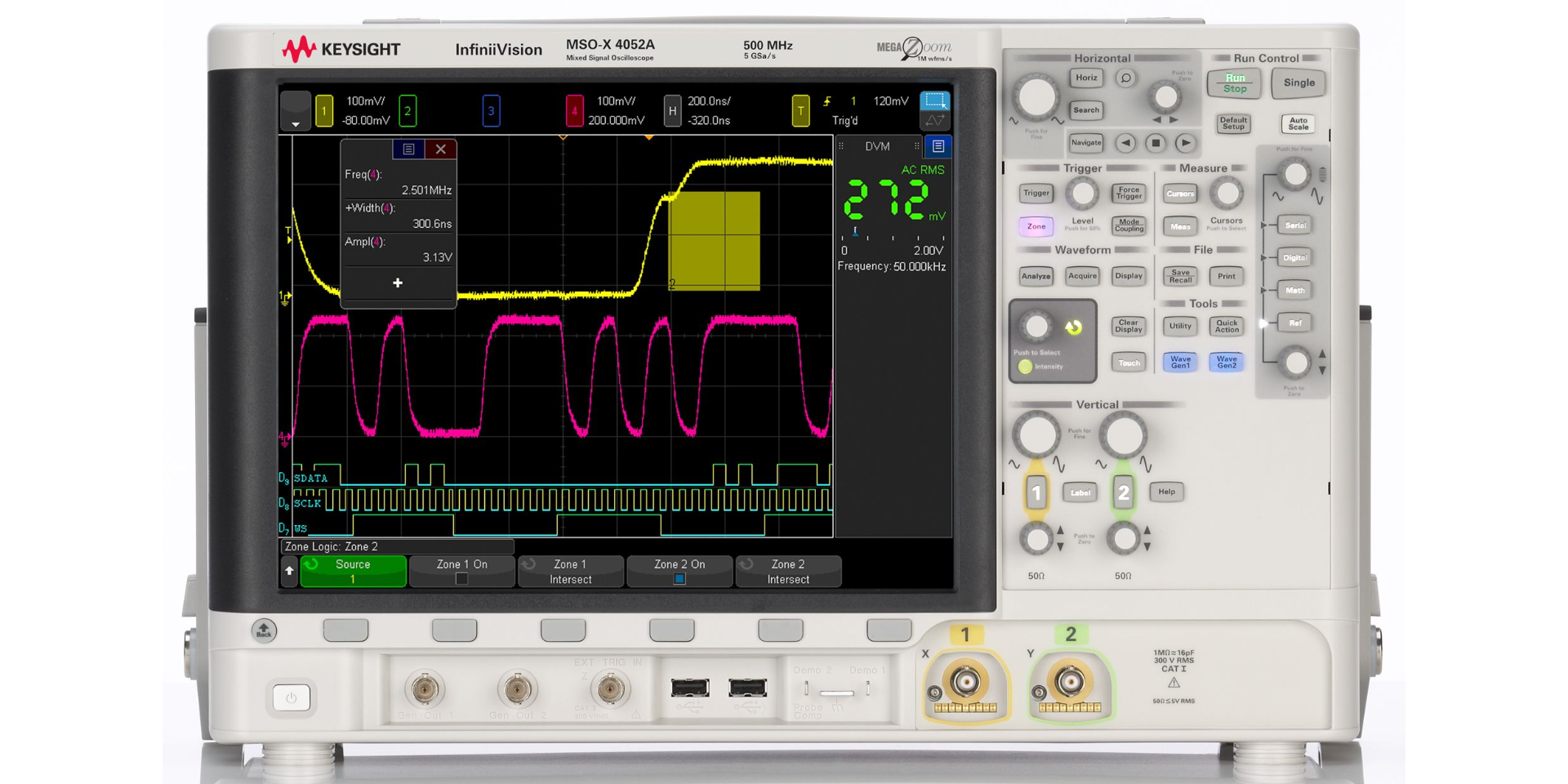Image resolution: width=1568 pixels, height=784 pixels.
Task: Click the Auto Scale button
Action: pos(1298,124)
